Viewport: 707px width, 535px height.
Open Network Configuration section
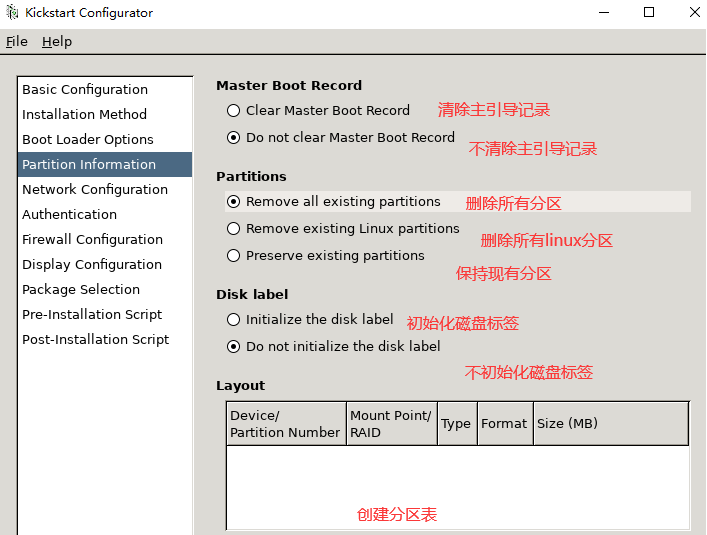[x=105, y=189]
